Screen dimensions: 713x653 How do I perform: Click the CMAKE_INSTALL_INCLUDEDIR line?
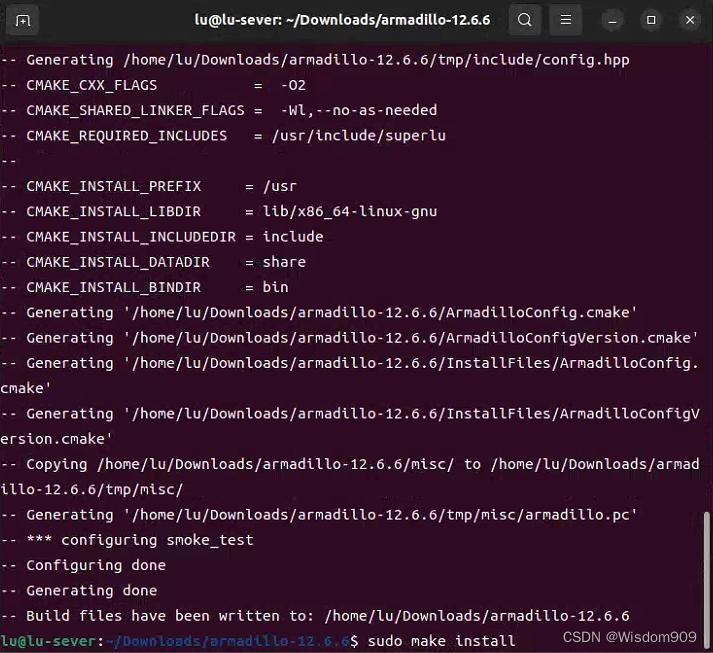pos(162,236)
